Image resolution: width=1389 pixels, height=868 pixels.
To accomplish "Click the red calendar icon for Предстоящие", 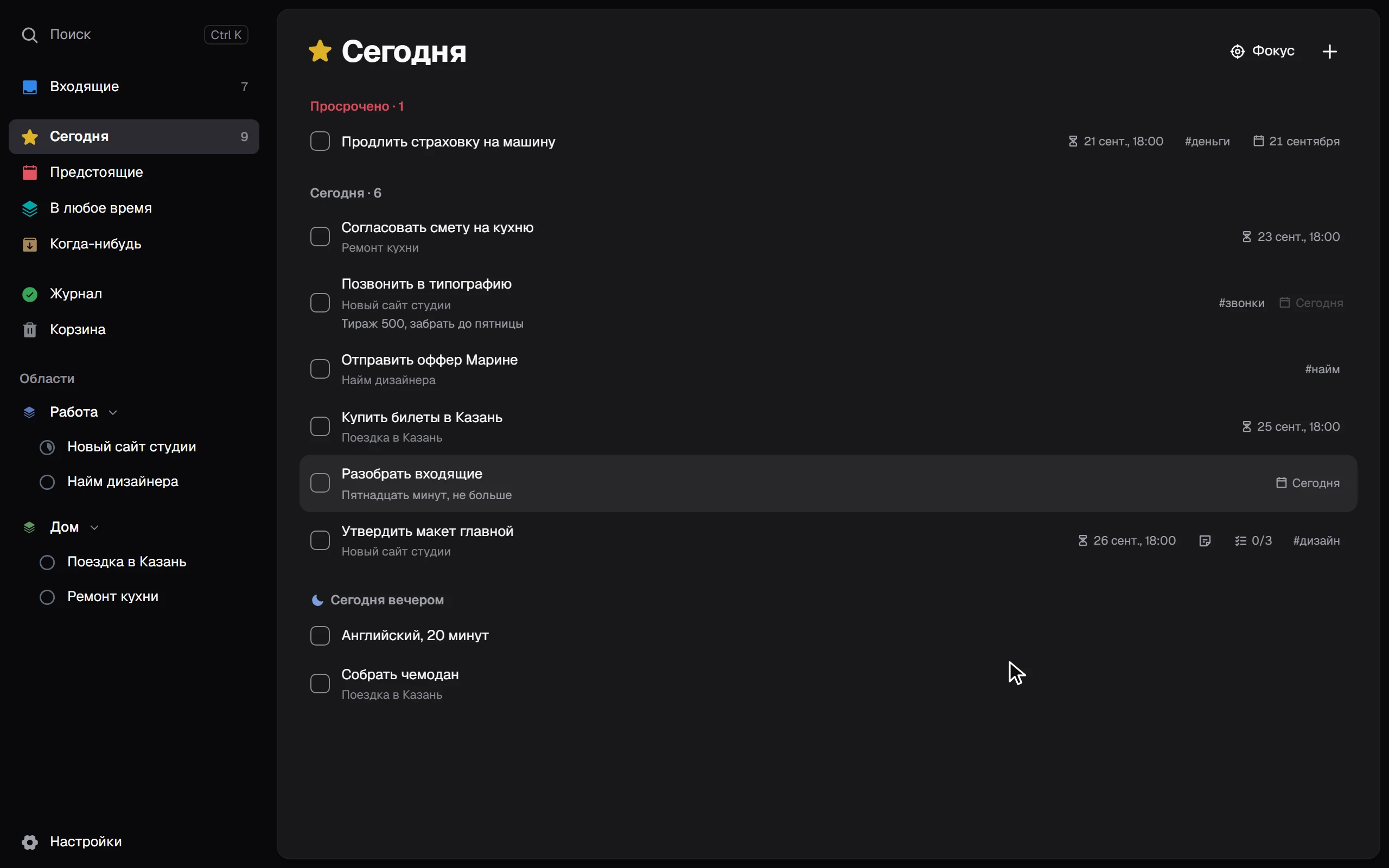I will 29,172.
